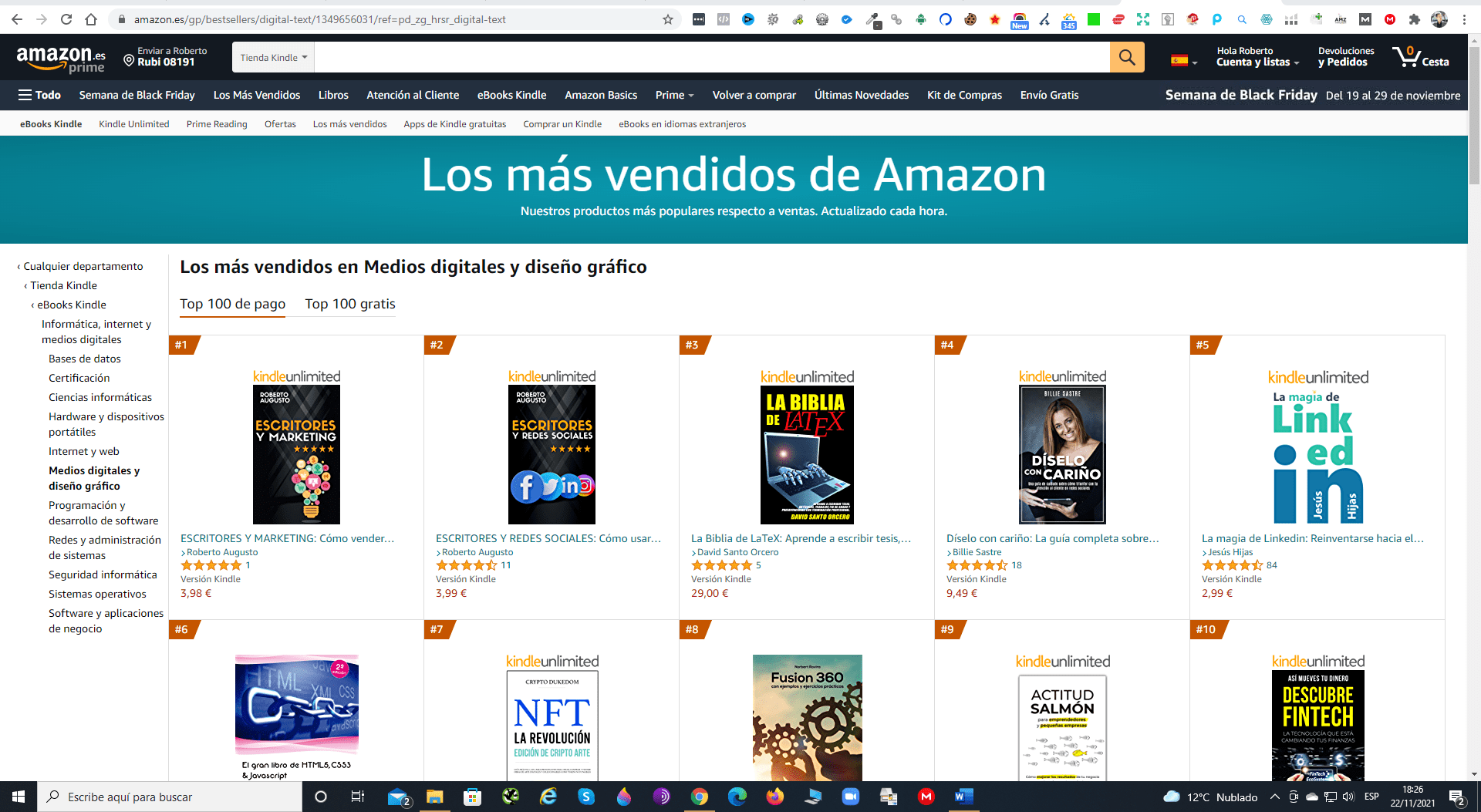Open the La Biblia de LaTeX title link
The image size is (1481, 812).
click(x=801, y=538)
